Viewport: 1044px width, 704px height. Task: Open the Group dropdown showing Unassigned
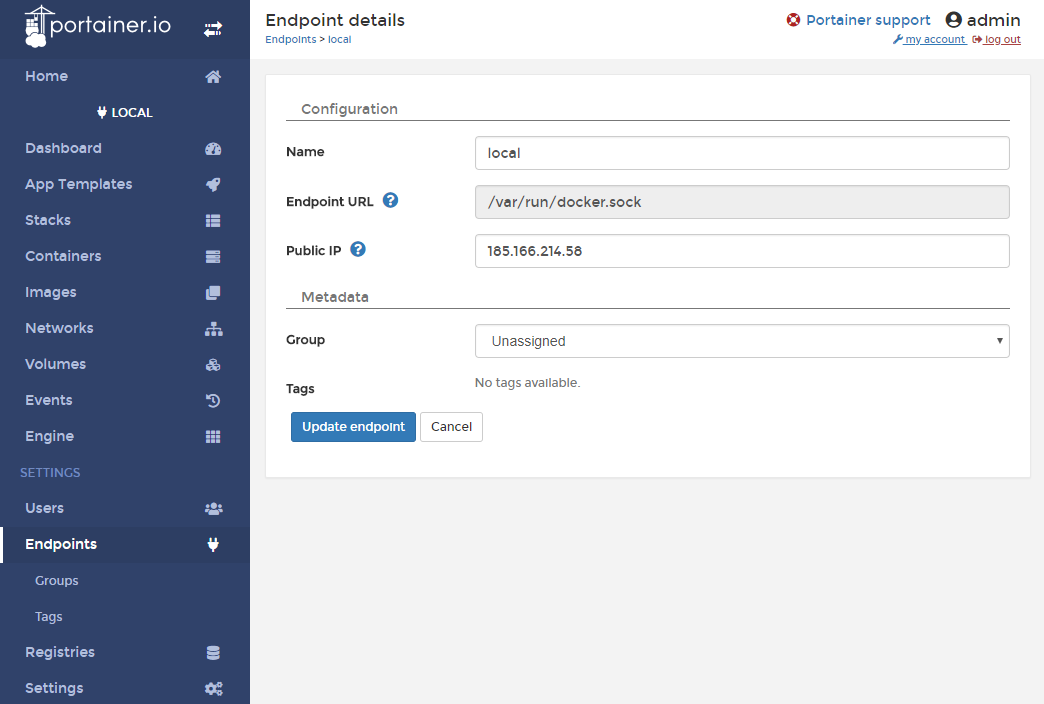741,341
